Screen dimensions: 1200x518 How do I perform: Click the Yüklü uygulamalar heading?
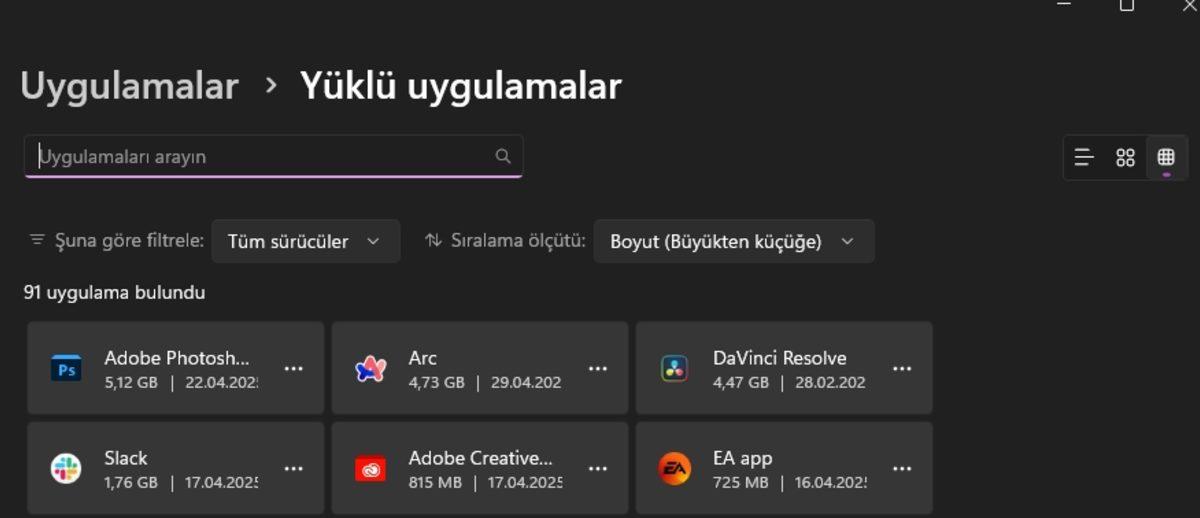461,86
